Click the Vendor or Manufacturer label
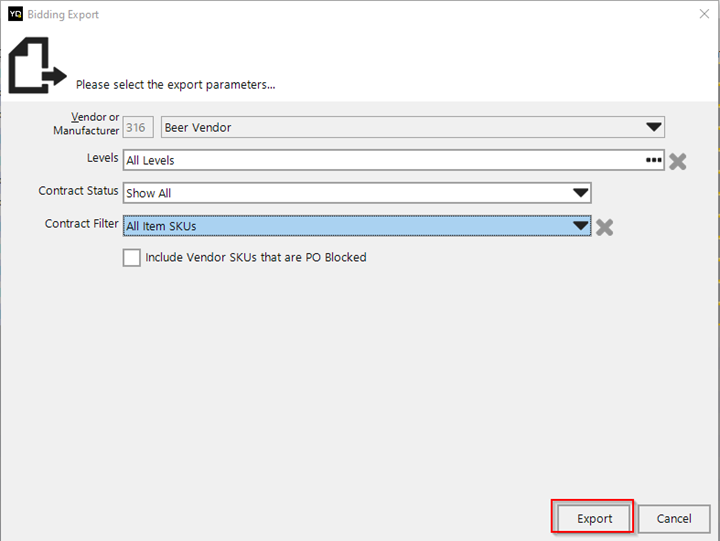 point(86,124)
